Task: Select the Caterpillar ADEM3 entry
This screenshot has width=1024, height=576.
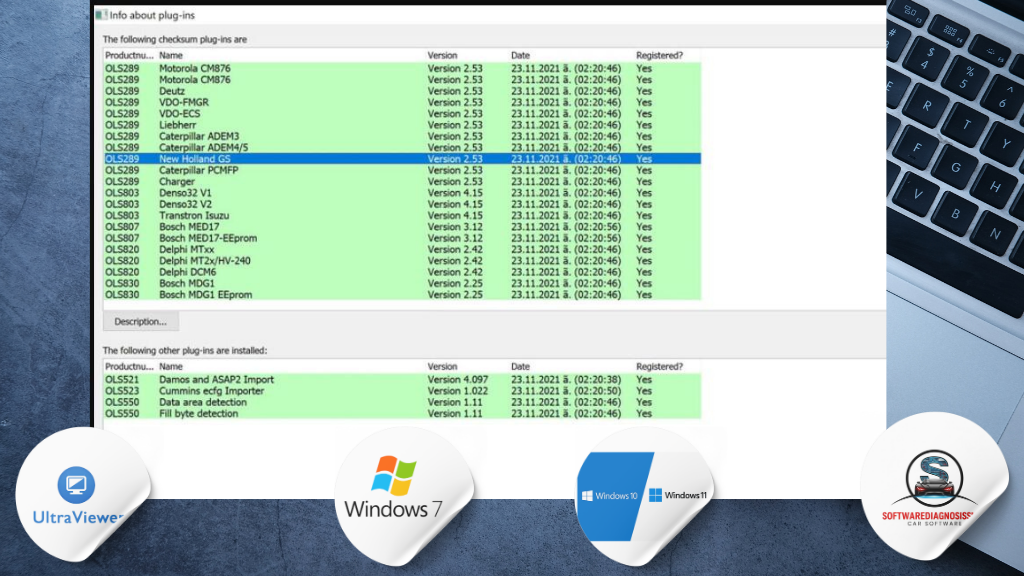Action: click(x=199, y=136)
